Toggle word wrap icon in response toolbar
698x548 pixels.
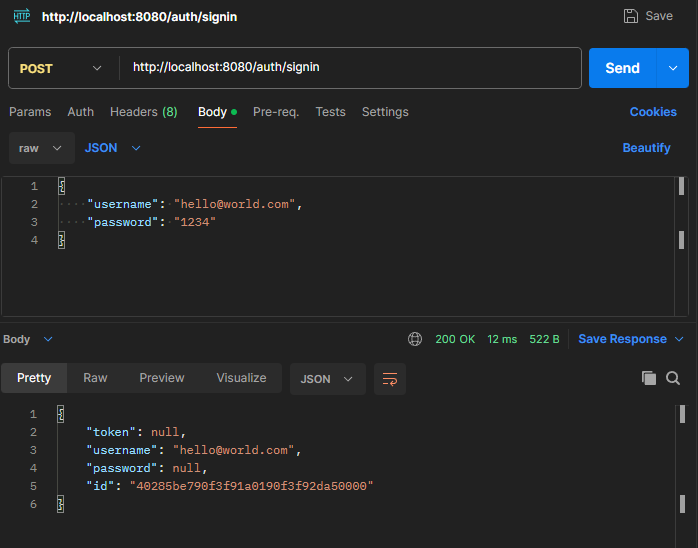click(390, 379)
